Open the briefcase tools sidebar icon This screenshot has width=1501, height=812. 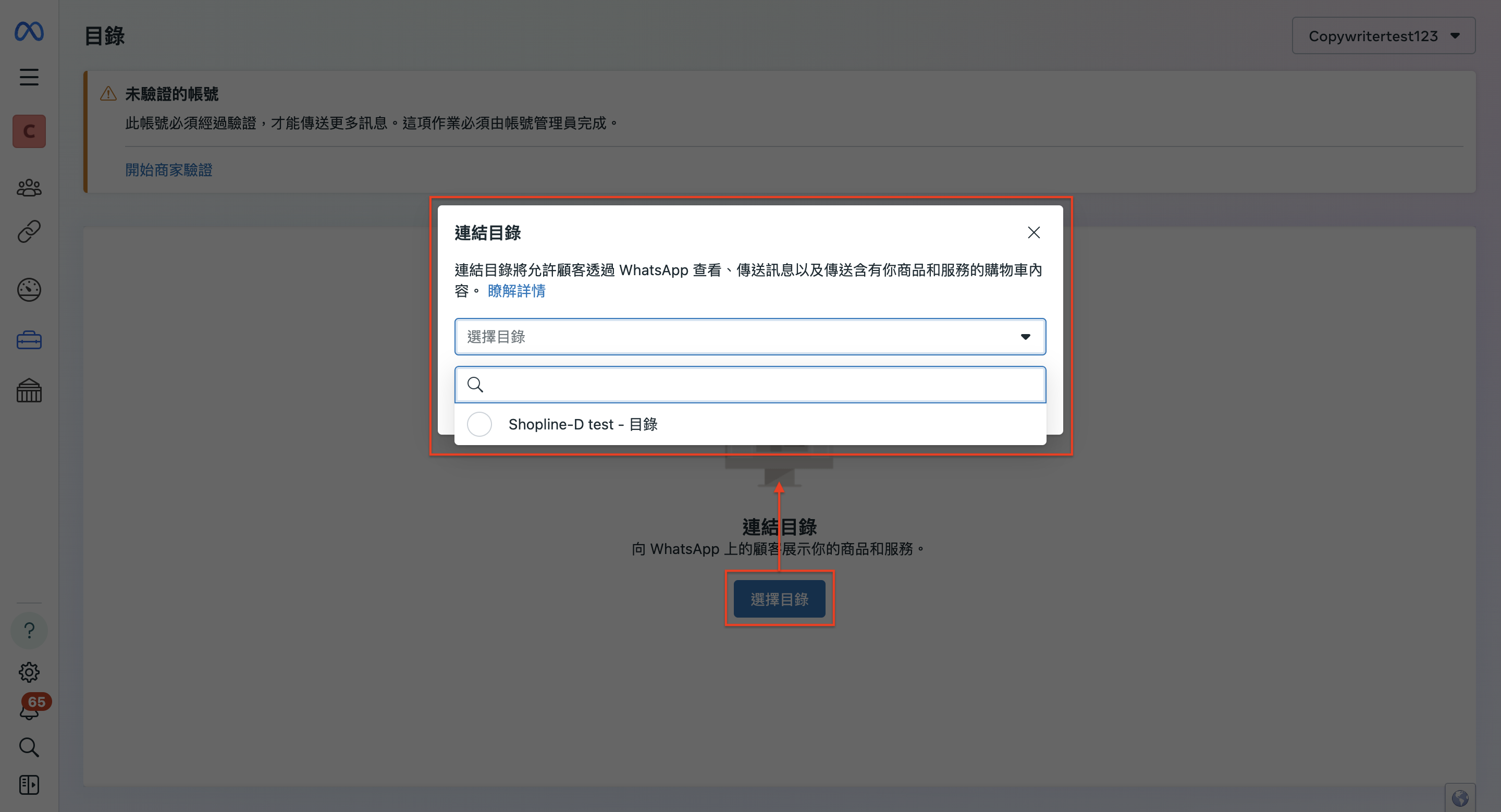click(x=29, y=340)
